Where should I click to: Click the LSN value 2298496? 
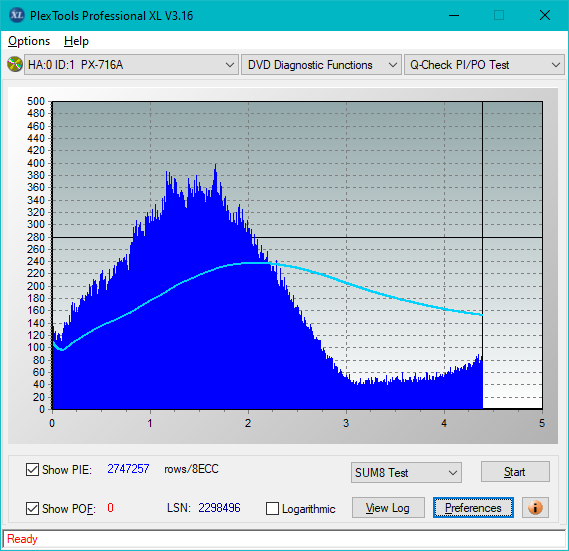[219, 508]
